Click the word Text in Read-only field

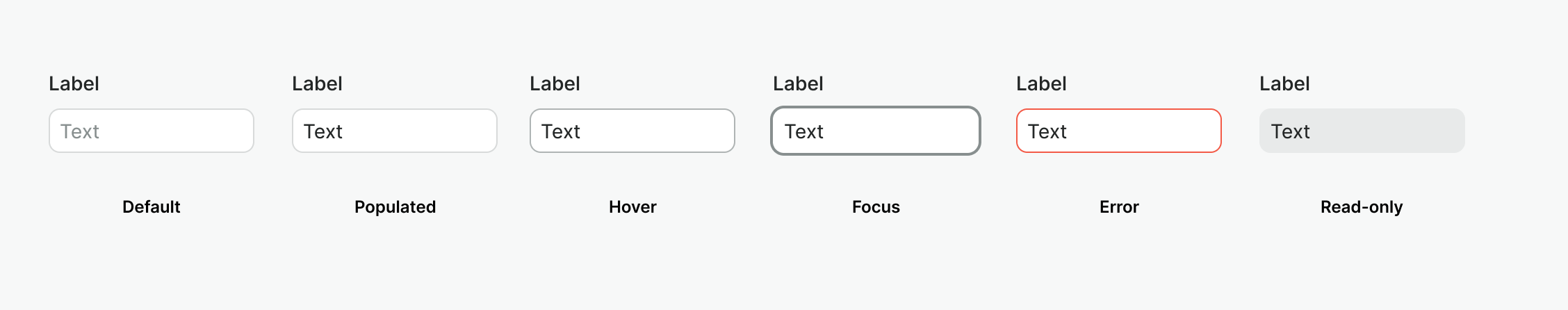[1290, 131]
